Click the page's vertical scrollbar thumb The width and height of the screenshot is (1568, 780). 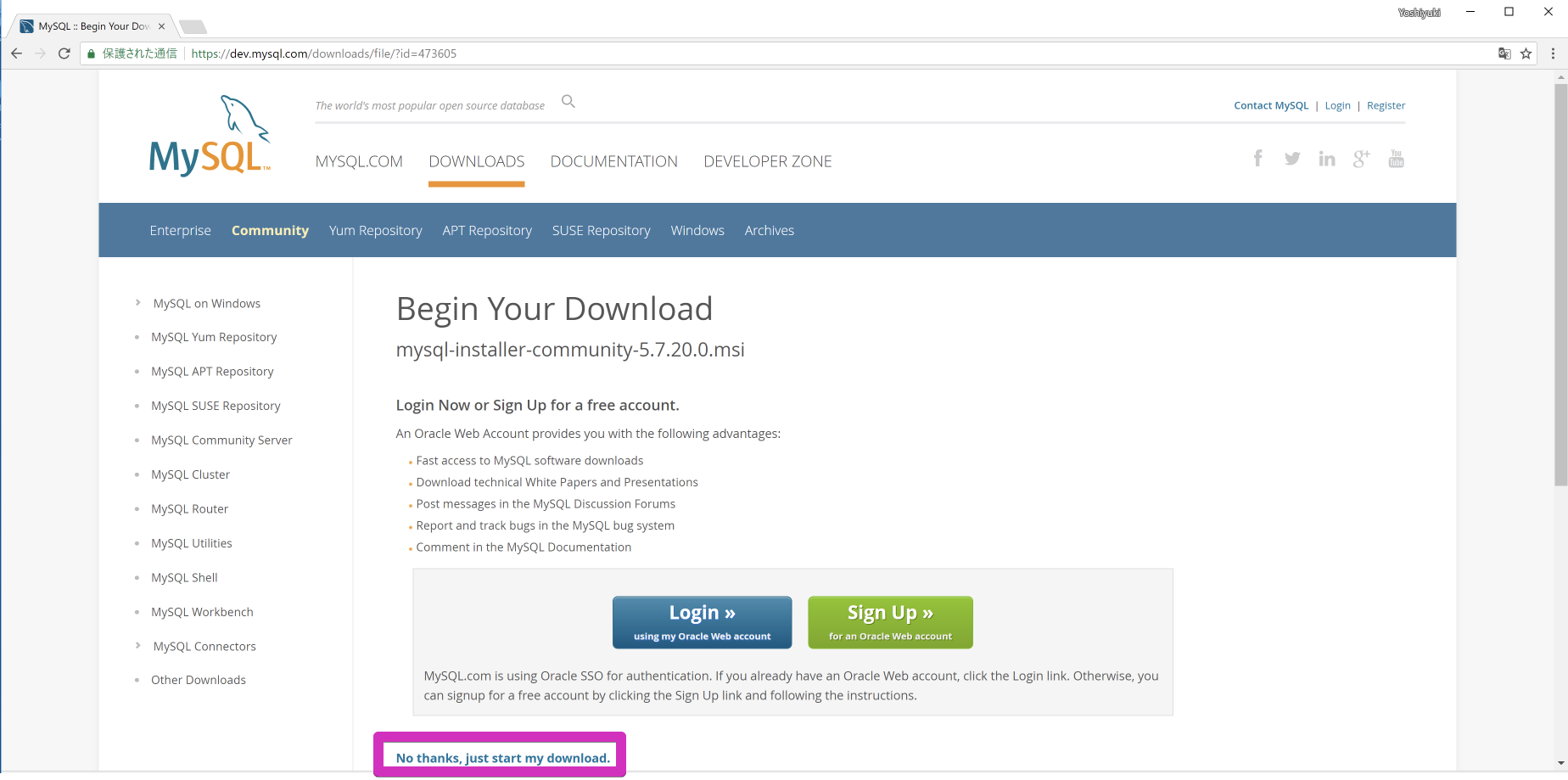1560,284
